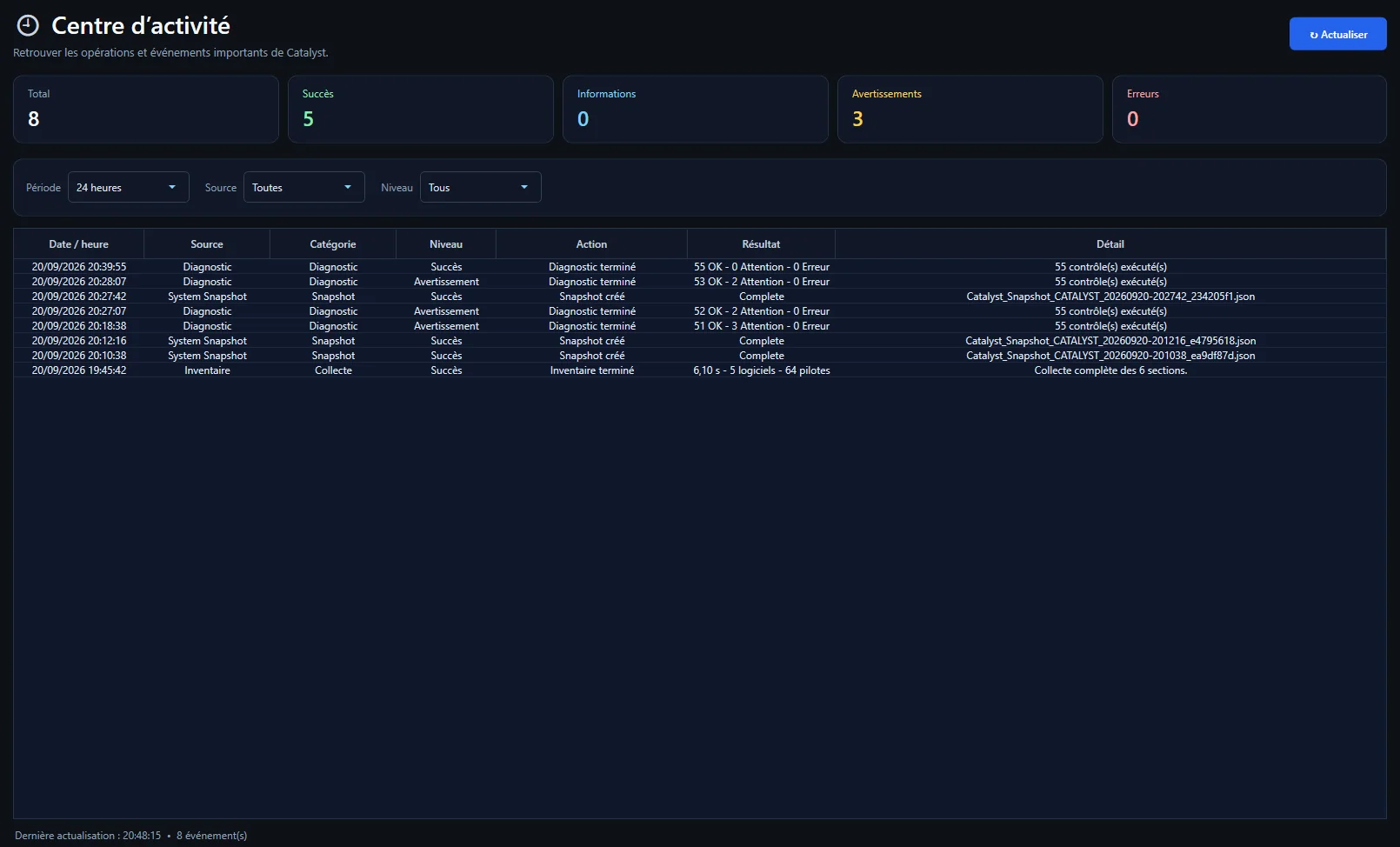The width and height of the screenshot is (1400, 847).
Task: Click Dernière actualisation 20:48:15 status text
Action: point(88,836)
